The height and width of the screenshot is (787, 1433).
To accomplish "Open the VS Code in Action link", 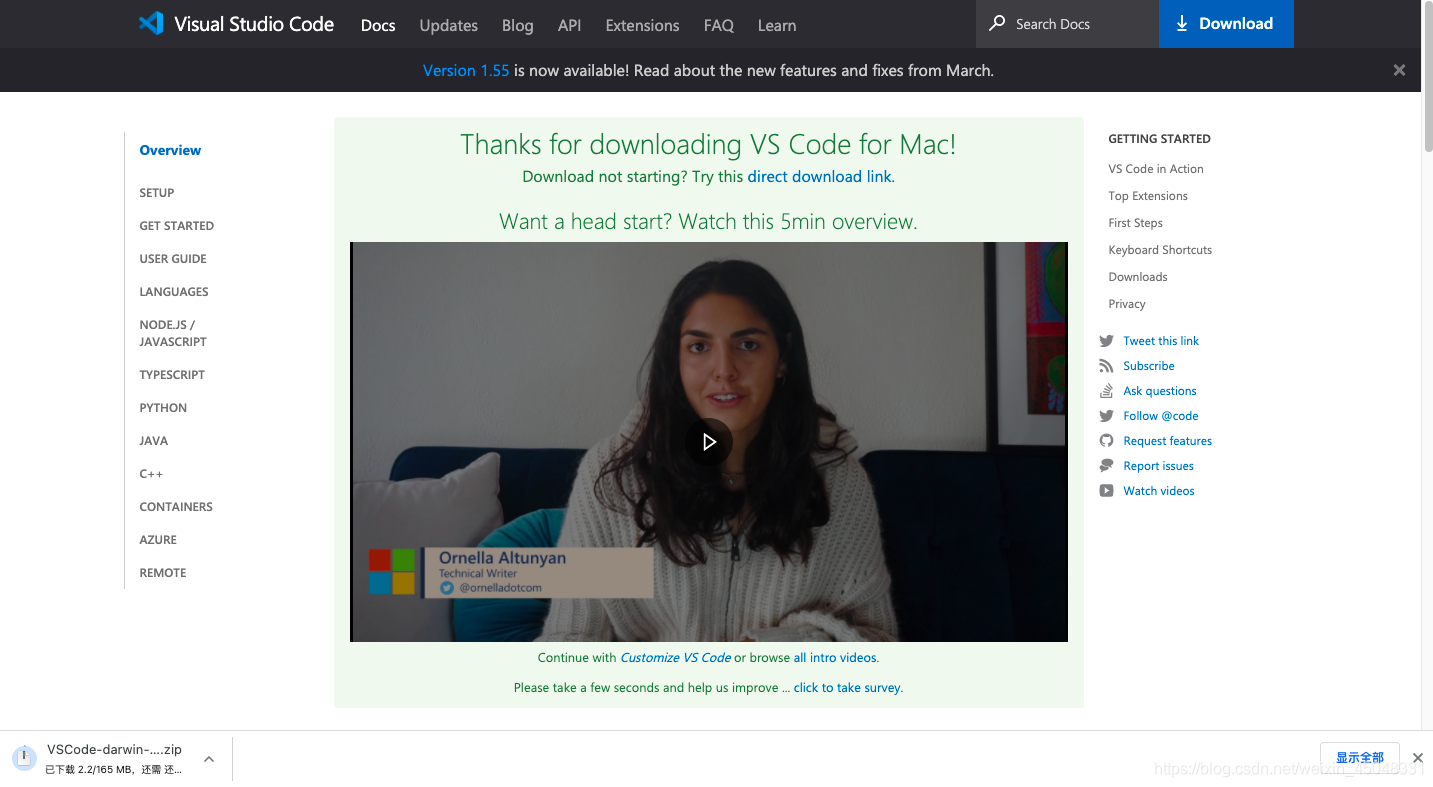I will point(1156,169).
